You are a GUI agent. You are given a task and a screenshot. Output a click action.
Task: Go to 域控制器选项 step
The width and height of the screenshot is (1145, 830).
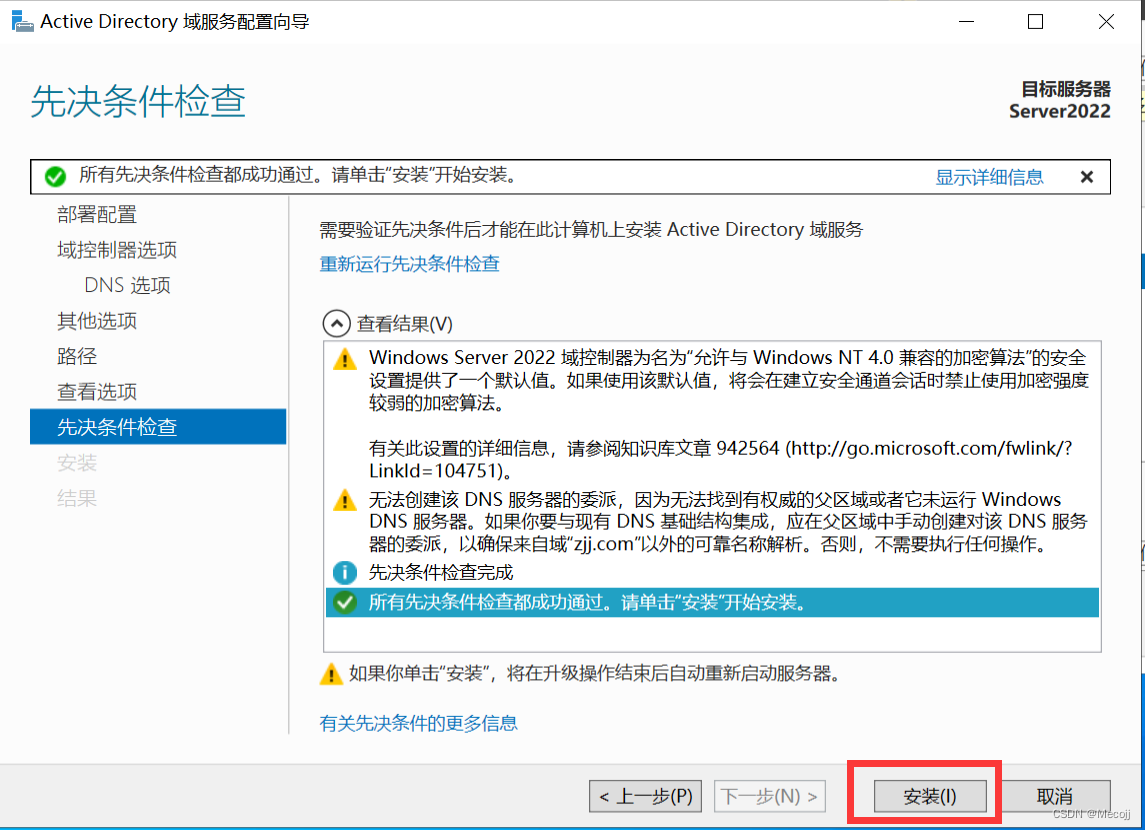pos(117,250)
